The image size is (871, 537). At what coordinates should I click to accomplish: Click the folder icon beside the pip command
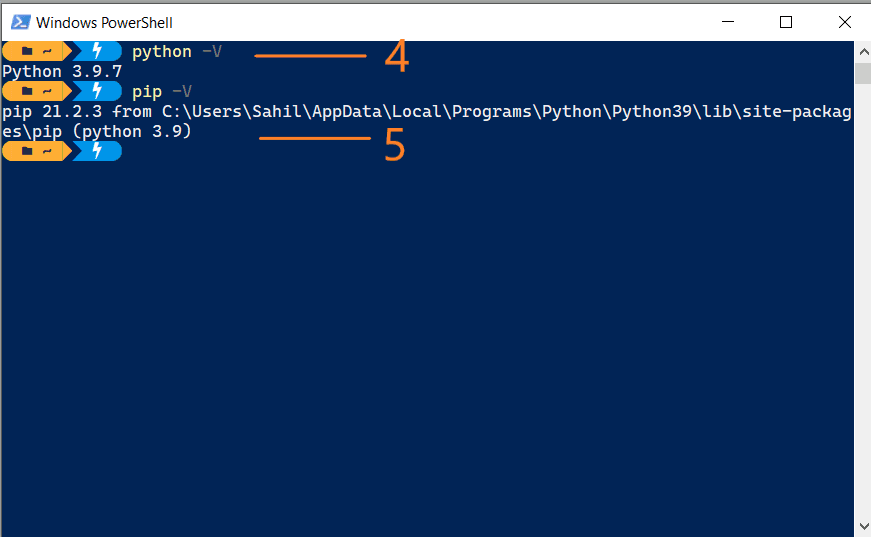pyautogui.click(x=27, y=91)
